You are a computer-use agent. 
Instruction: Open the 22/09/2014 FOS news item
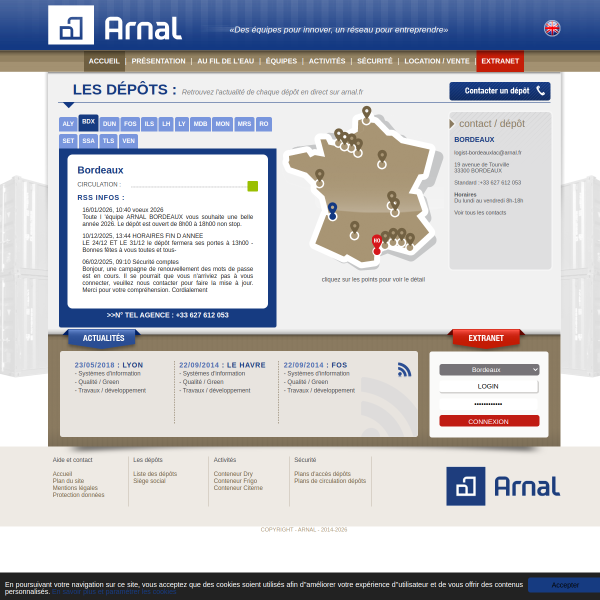tap(315, 365)
